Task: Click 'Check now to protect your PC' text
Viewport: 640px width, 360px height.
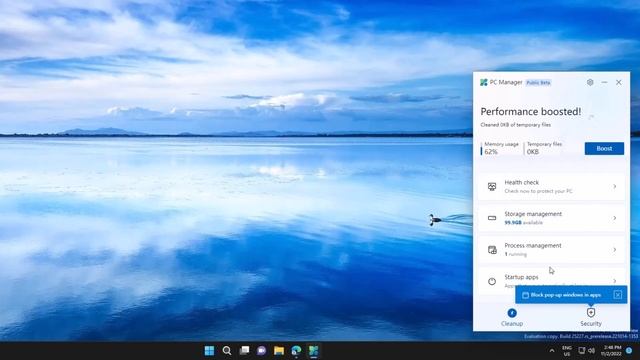Action: click(538, 191)
